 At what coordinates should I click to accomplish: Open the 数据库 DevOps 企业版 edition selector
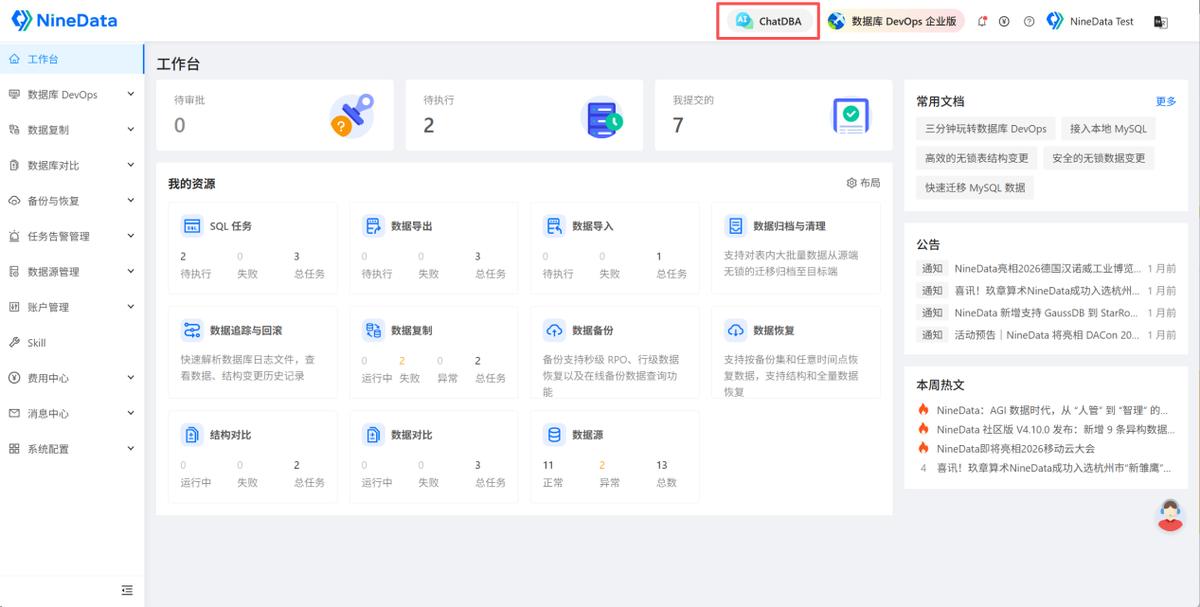pyautogui.click(x=894, y=21)
